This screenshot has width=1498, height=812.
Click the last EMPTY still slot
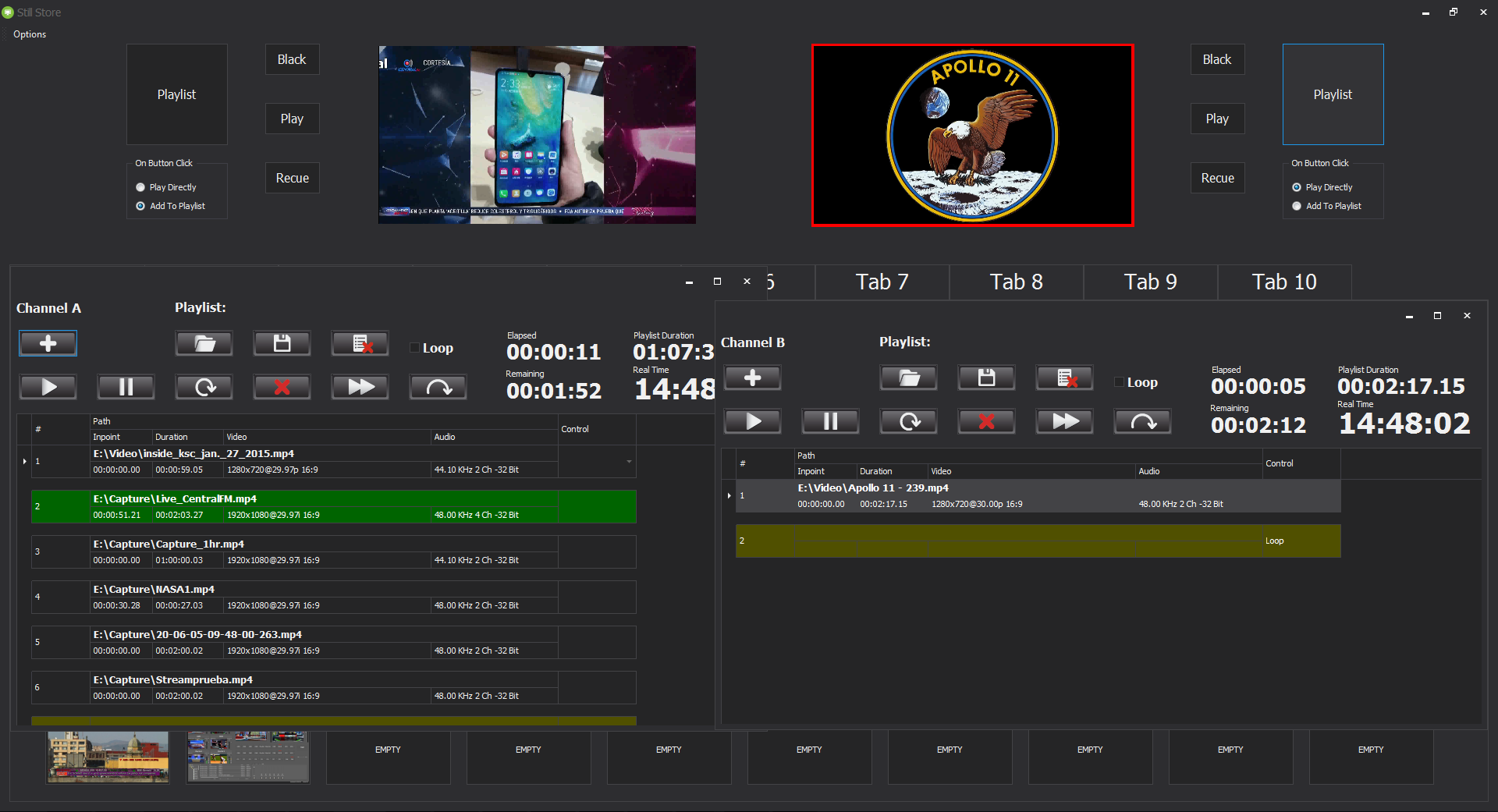(x=1371, y=757)
